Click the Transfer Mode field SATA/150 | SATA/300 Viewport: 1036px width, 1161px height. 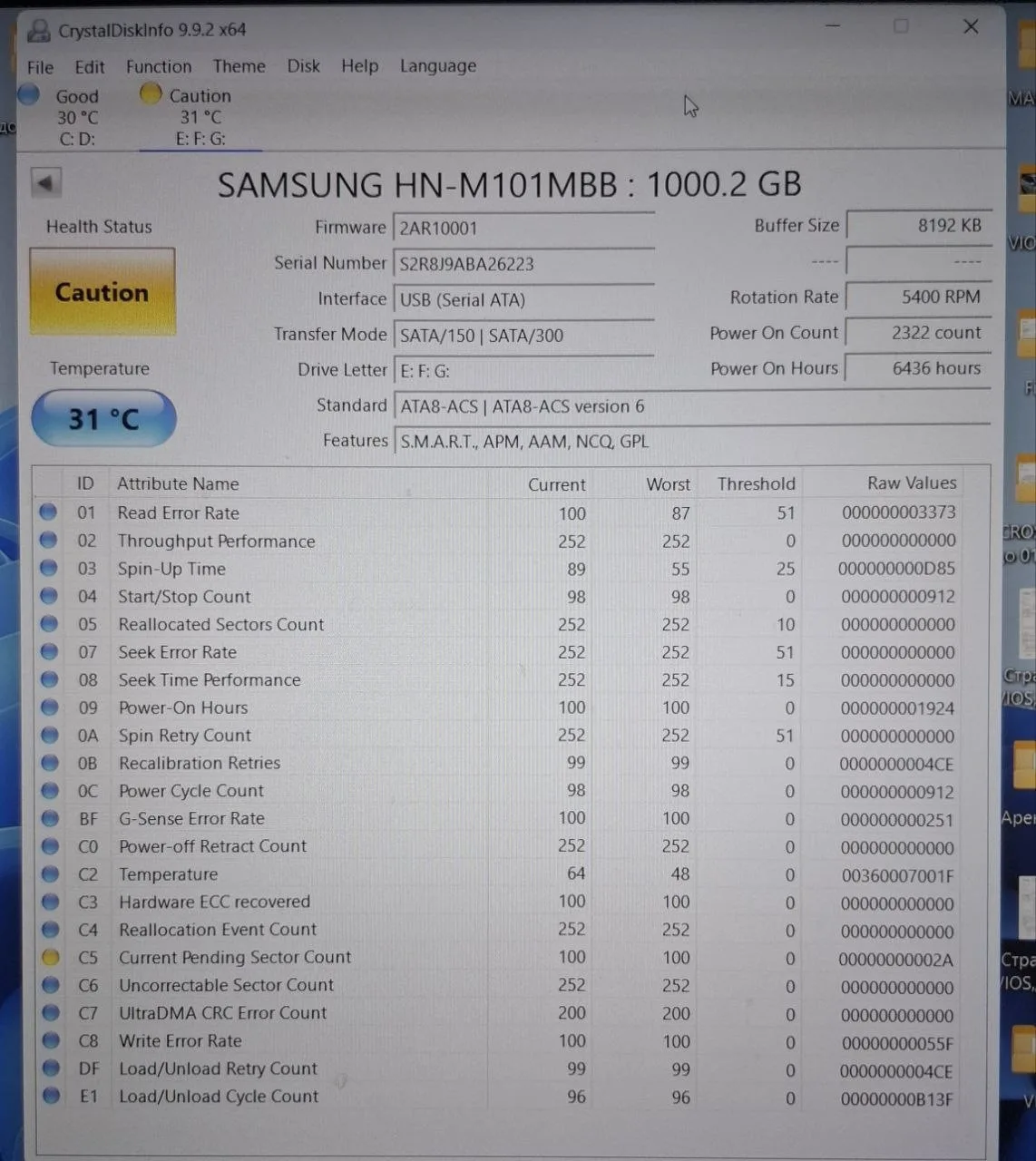(523, 335)
